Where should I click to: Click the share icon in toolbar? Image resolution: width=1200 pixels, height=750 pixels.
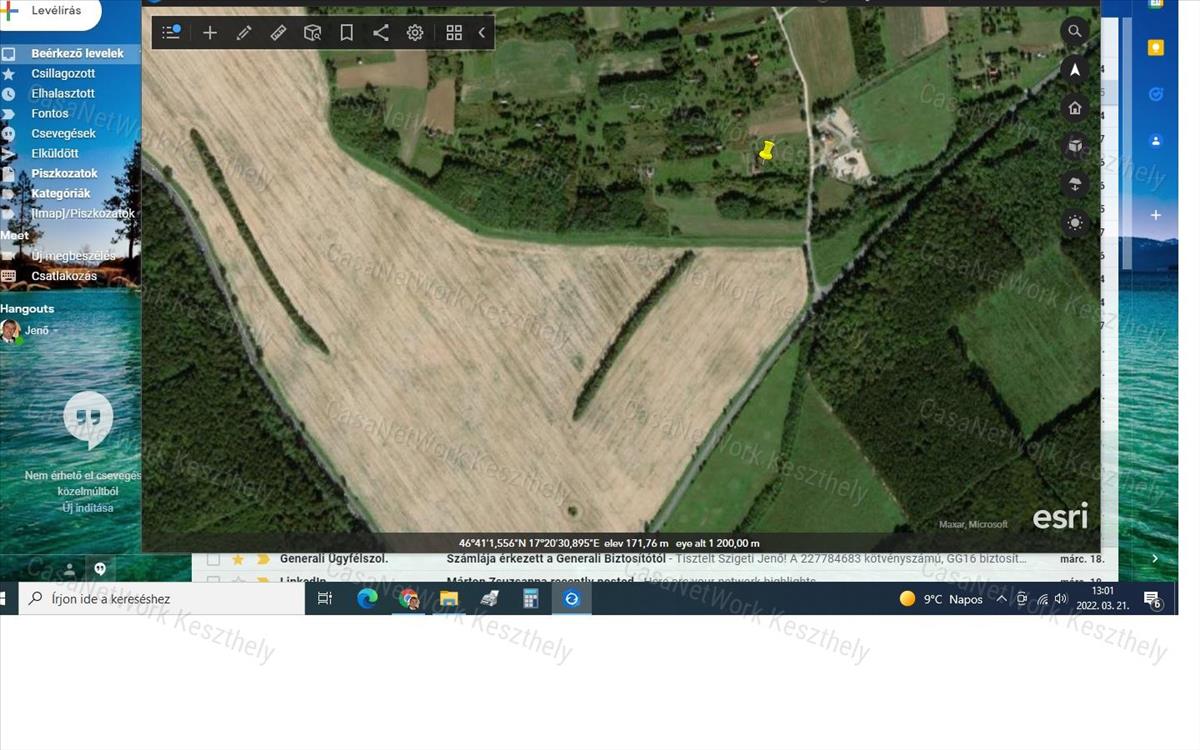(381, 33)
